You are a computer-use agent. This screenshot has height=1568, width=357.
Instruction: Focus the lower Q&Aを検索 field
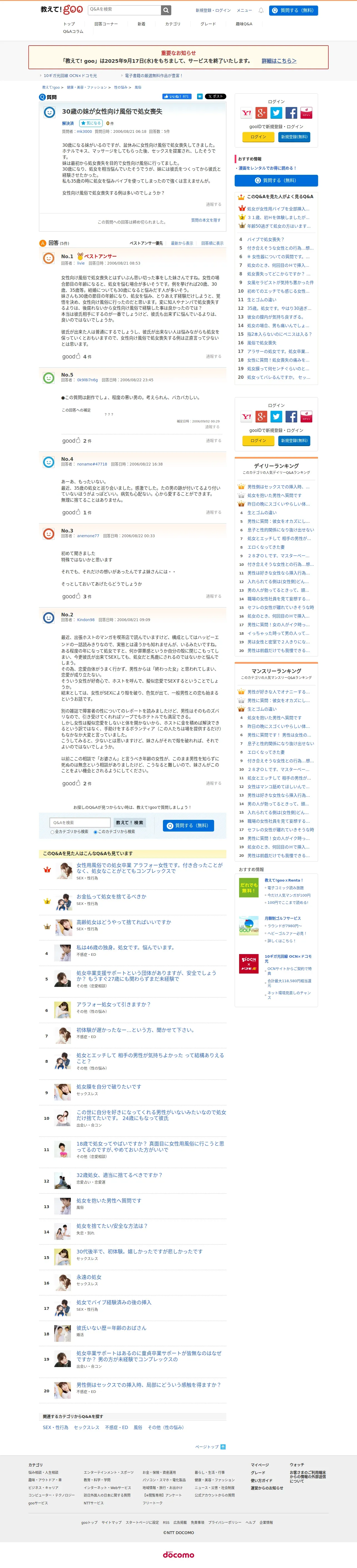80,822
